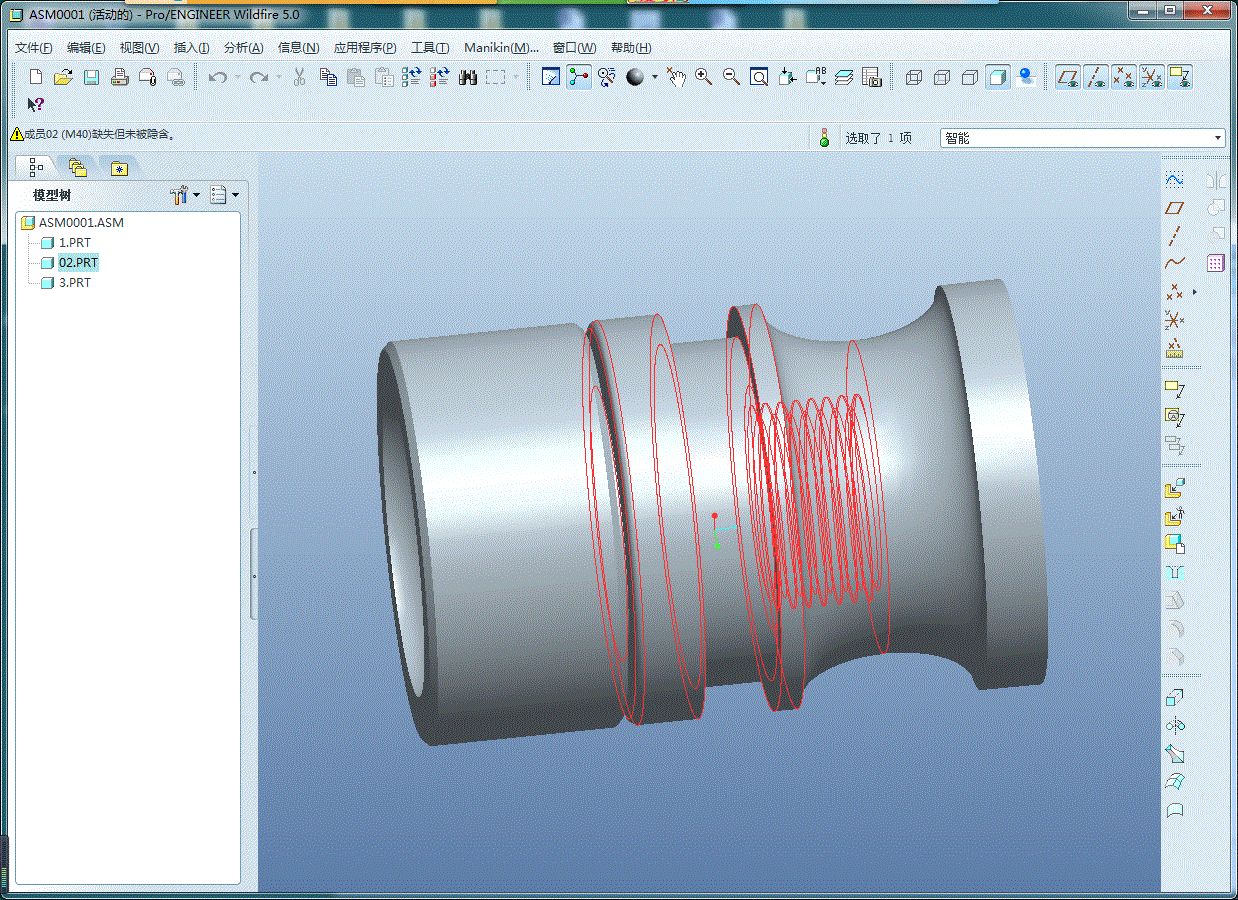Open the 智能 selection filter dropdown
Viewport: 1238px width, 900px height.
click(x=1082, y=138)
